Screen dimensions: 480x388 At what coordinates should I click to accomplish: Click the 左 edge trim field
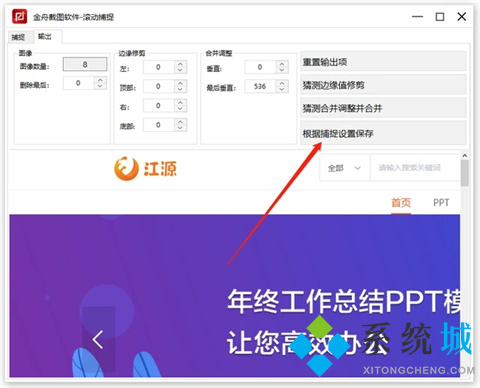coord(159,67)
